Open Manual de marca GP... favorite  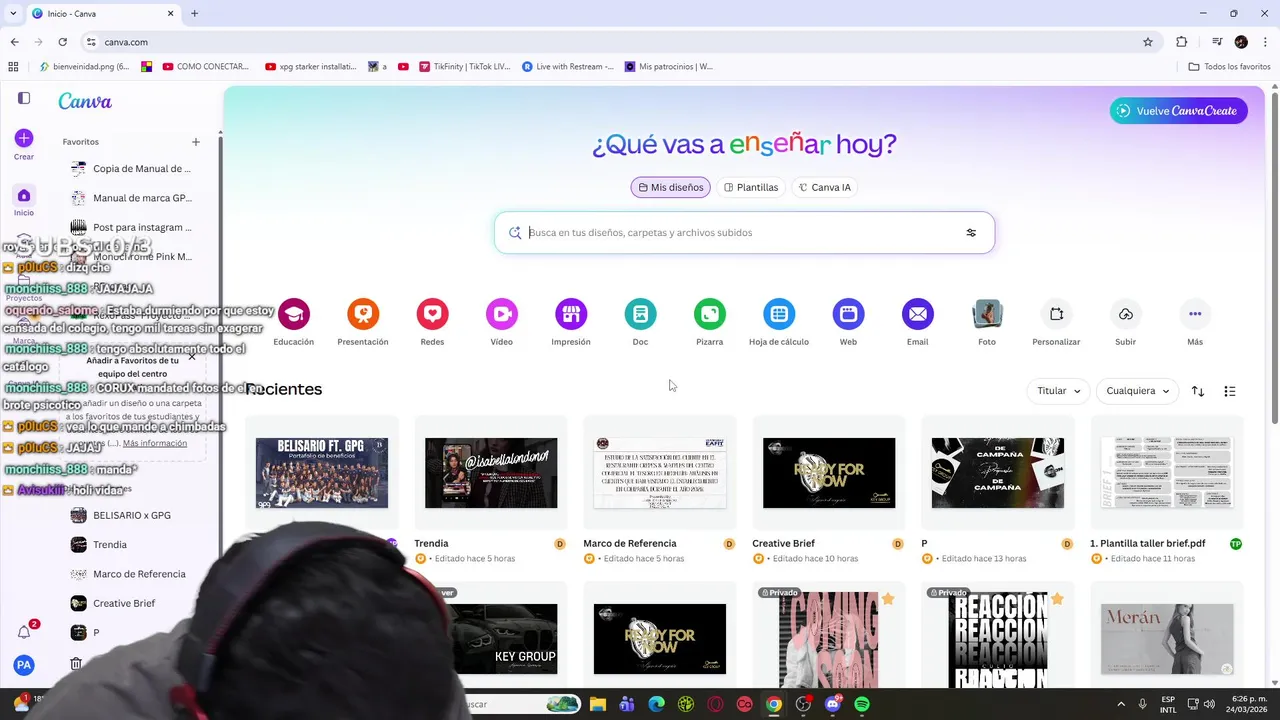tap(131, 198)
